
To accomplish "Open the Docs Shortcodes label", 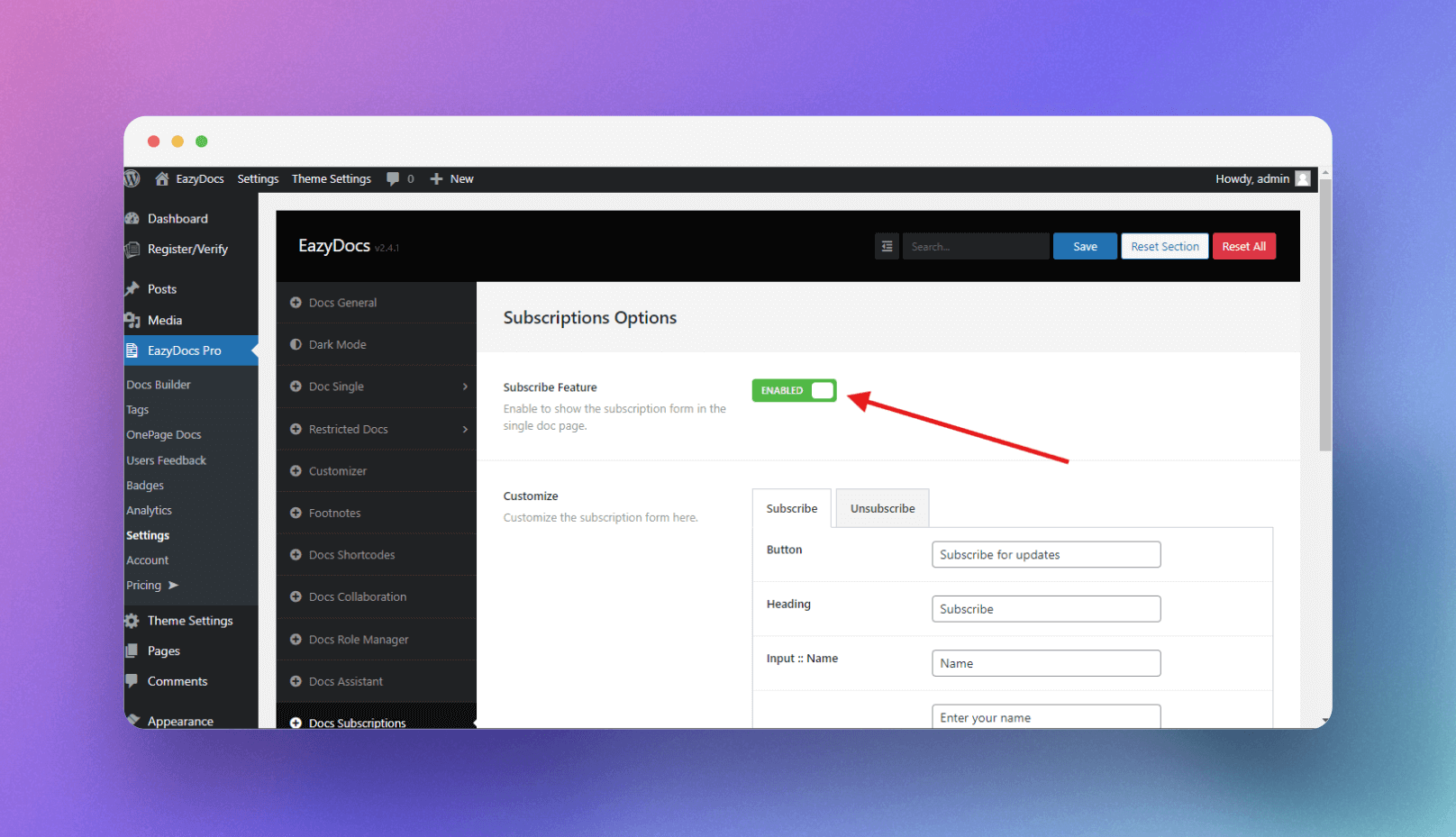I will [x=351, y=555].
